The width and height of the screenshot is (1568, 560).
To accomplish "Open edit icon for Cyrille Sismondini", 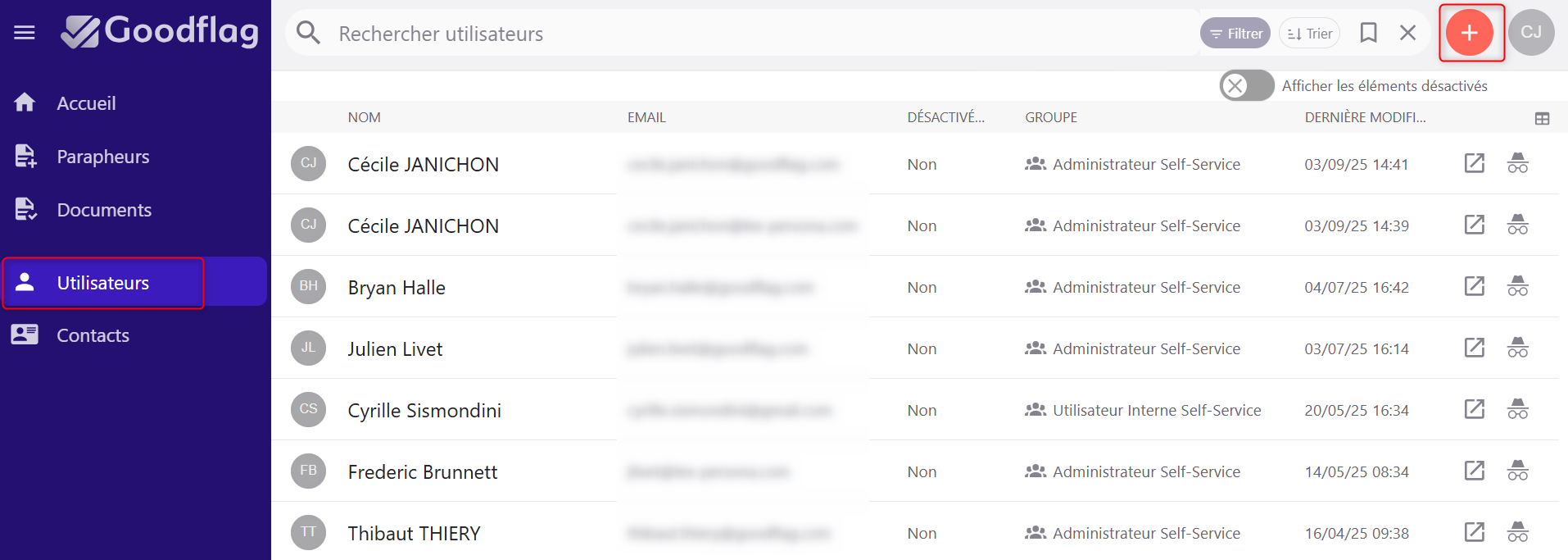I will (1474, 409).
